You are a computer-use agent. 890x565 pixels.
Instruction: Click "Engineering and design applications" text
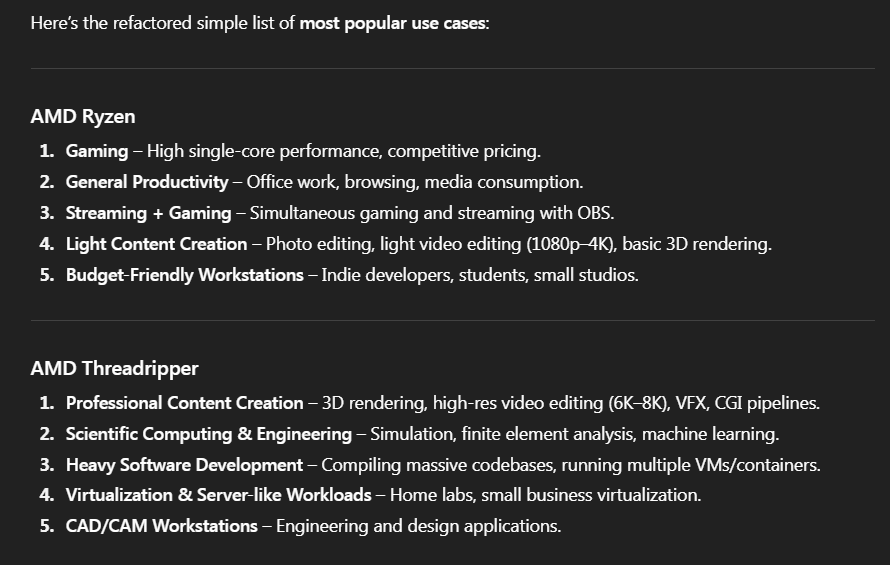(x=418, y=526)
